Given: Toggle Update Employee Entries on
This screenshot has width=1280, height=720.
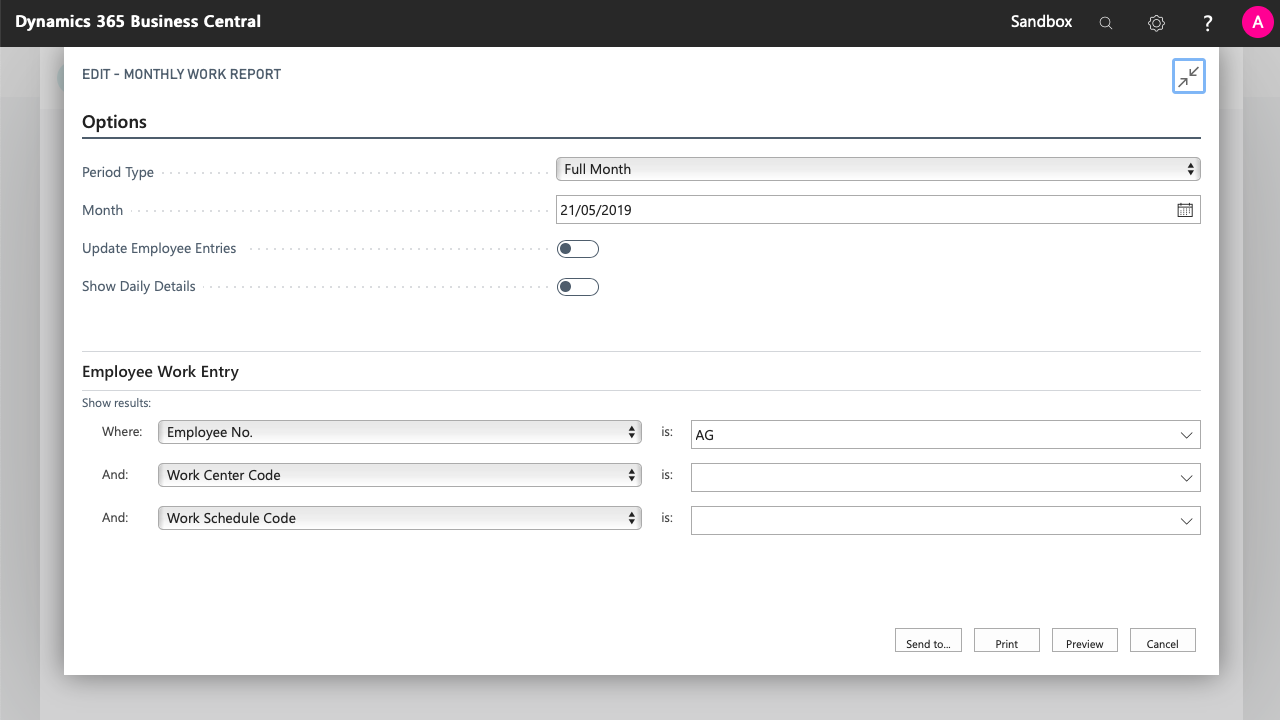Looking at the screenshot, I should (578, 248).
